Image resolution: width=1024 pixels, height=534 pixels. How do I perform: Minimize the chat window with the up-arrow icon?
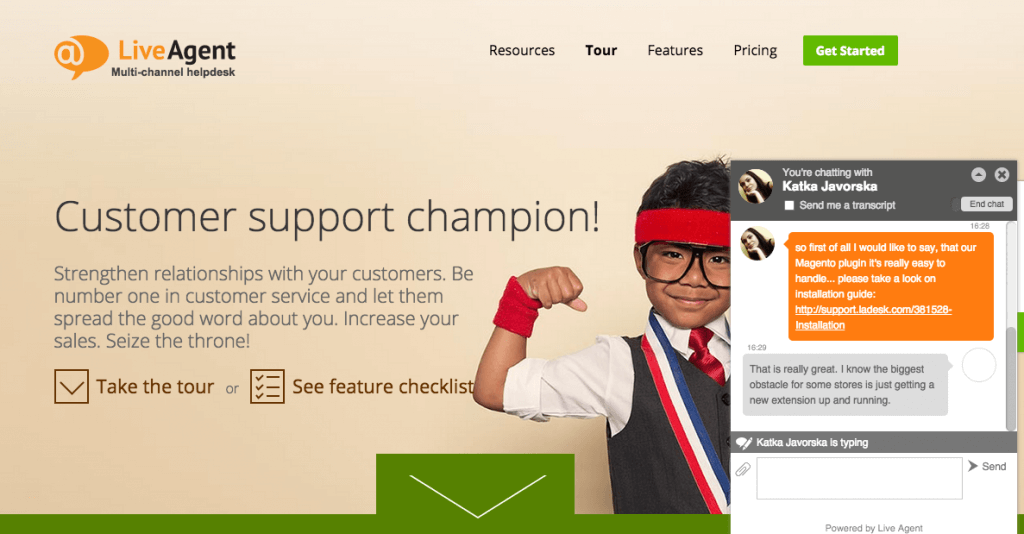click(978, 174)
